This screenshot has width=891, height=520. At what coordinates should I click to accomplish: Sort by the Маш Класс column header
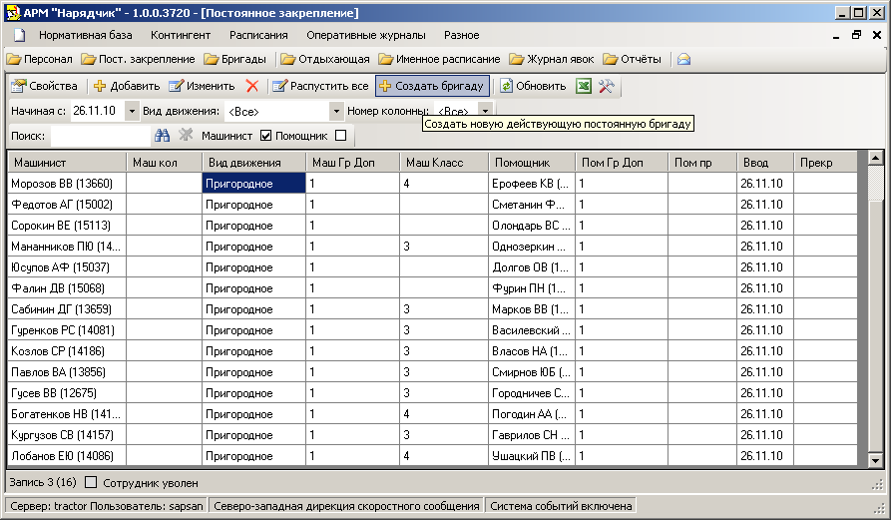tap(444, 163)
